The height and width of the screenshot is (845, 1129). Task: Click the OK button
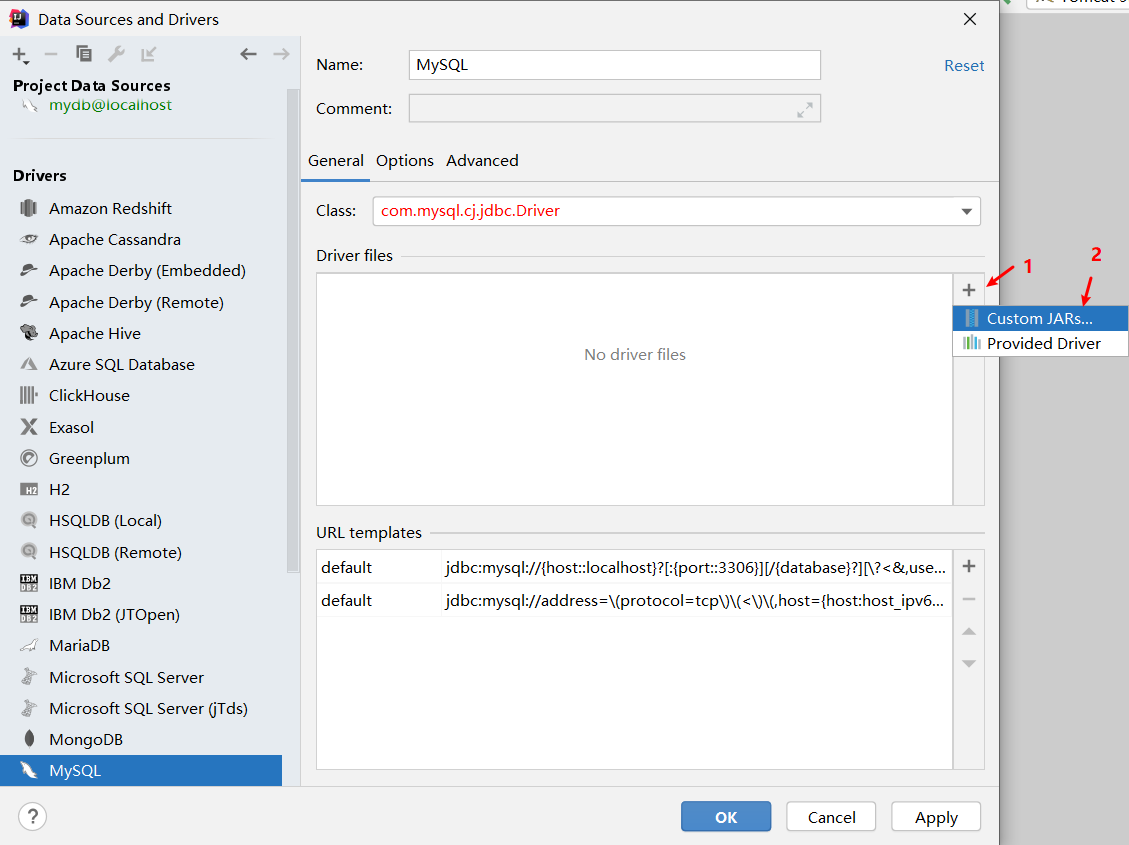click(726, 817)
